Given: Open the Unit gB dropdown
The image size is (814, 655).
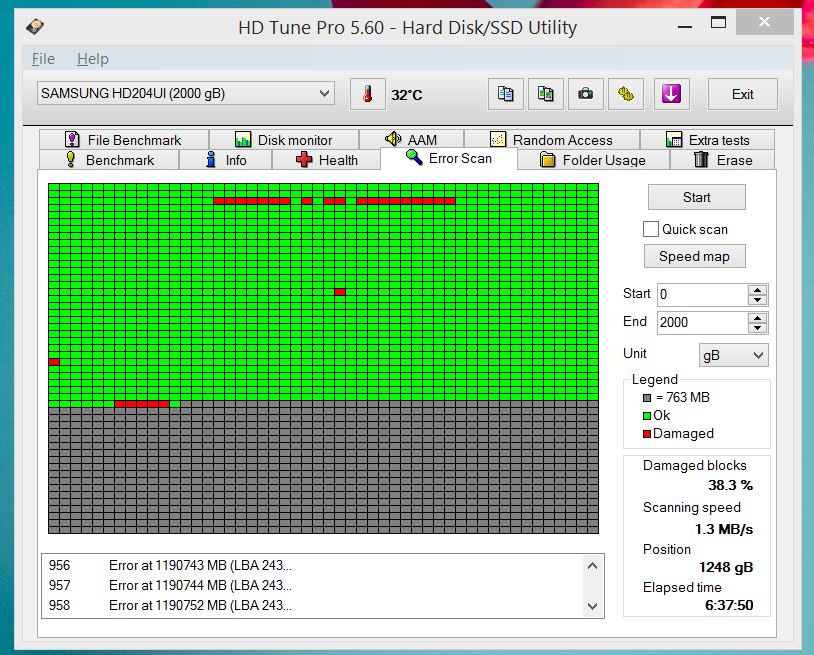Looking at the screenshot, I should click(734, 356).
